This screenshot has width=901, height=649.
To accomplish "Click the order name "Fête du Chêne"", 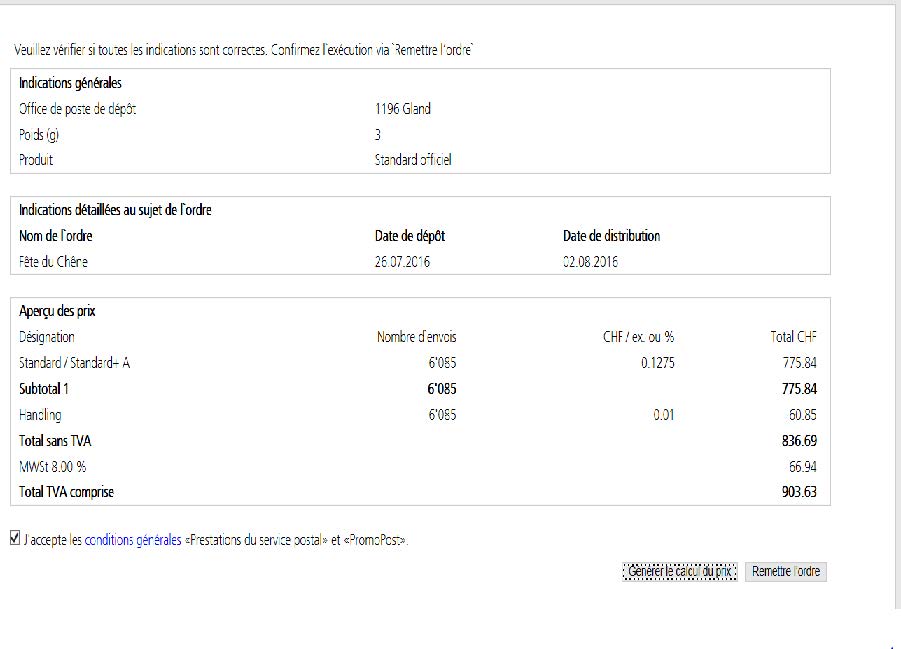I will (x=55, y=262).
